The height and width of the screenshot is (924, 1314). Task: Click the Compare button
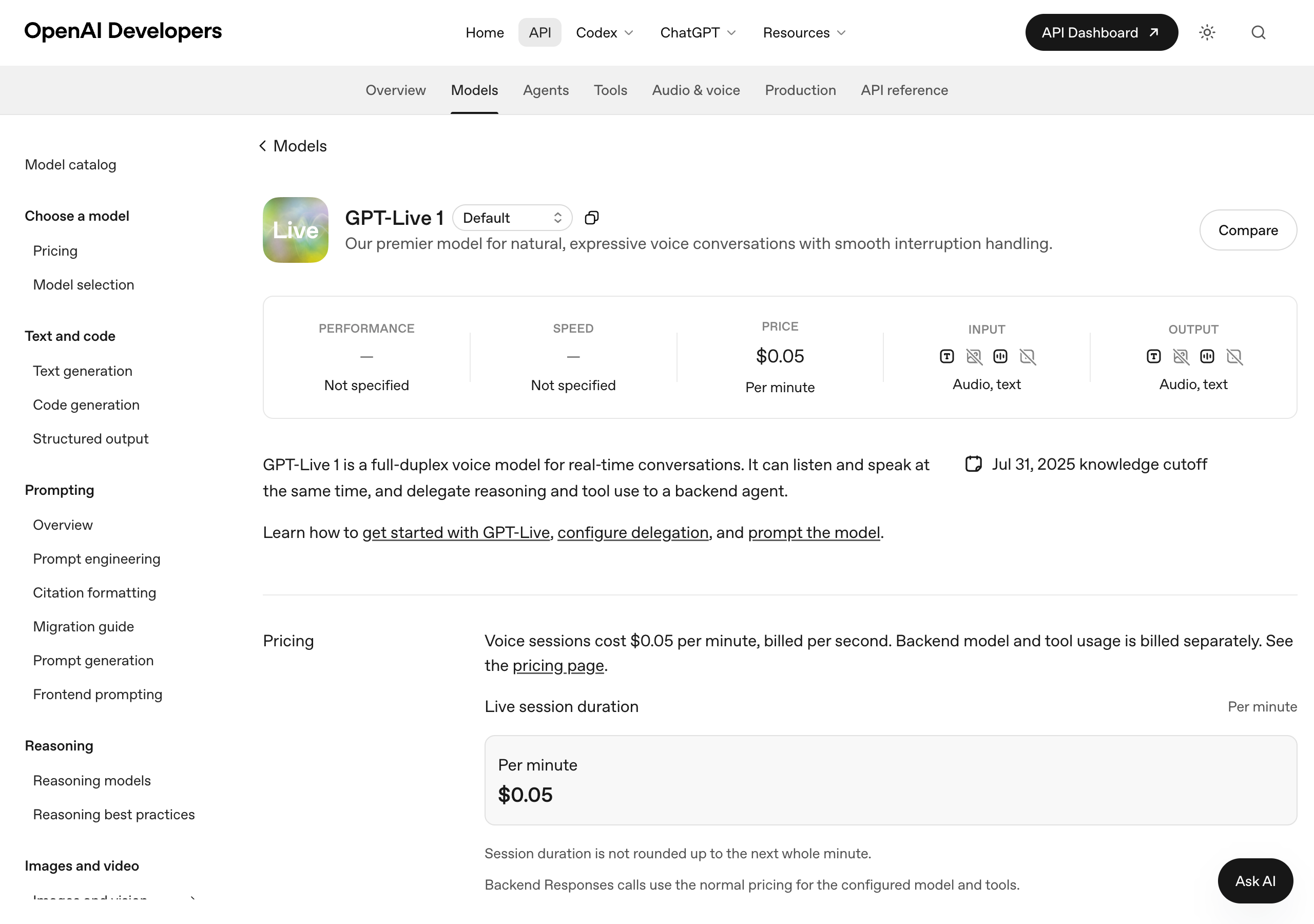[x=1248, y=230]
